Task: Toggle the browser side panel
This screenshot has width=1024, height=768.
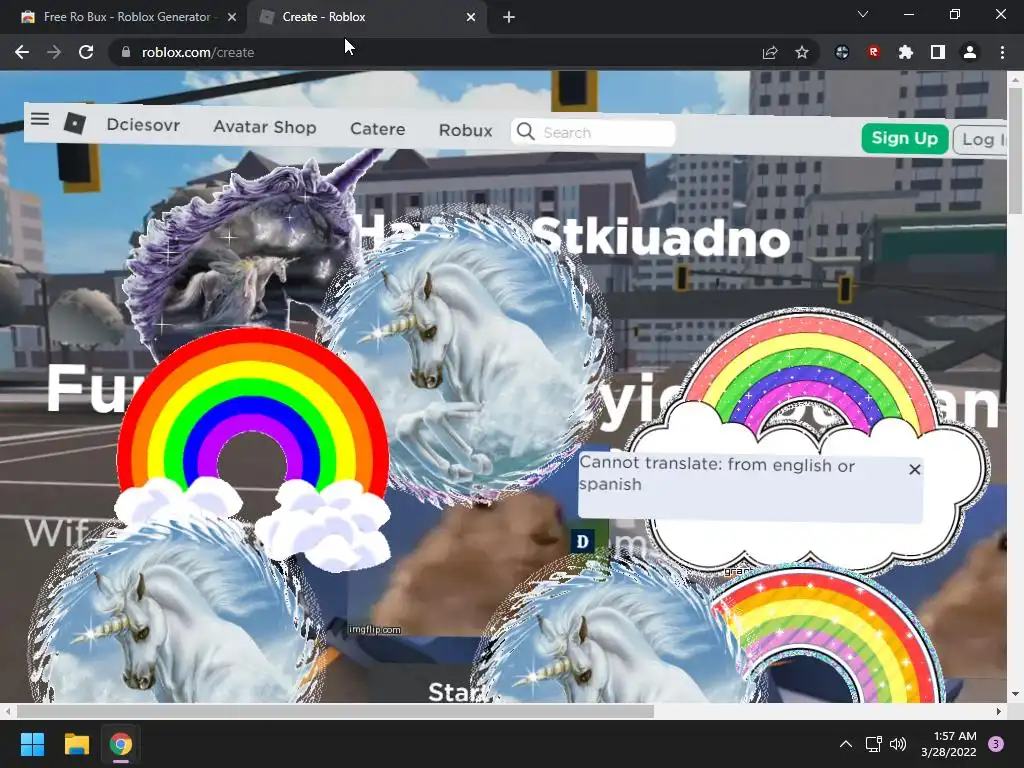Action: [938, 52]
